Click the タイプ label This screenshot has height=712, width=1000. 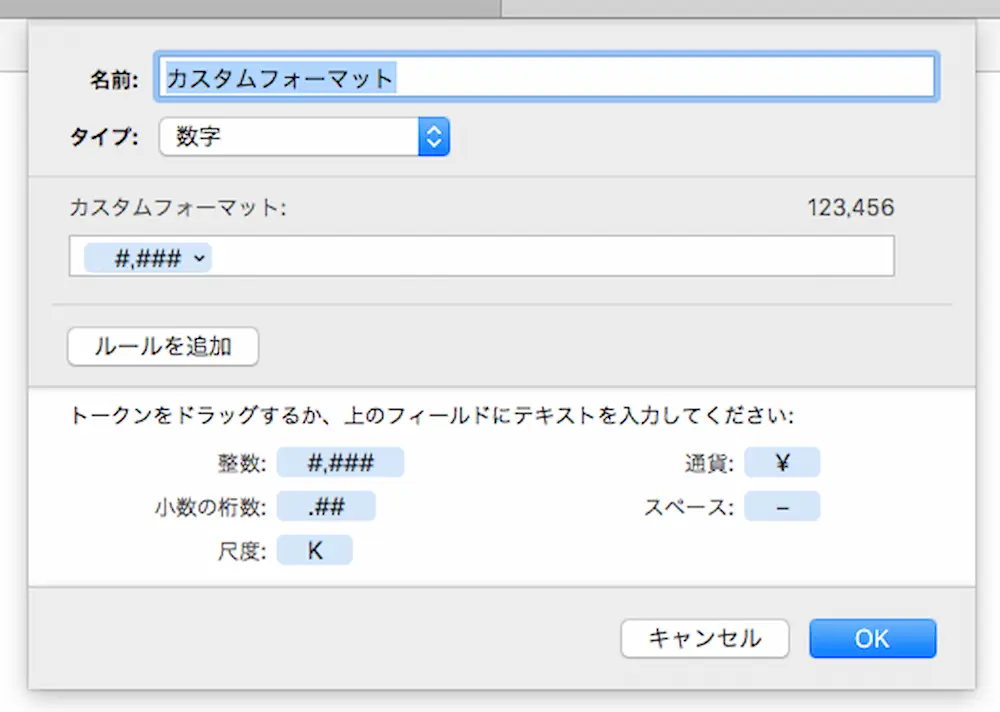point(104,138)
